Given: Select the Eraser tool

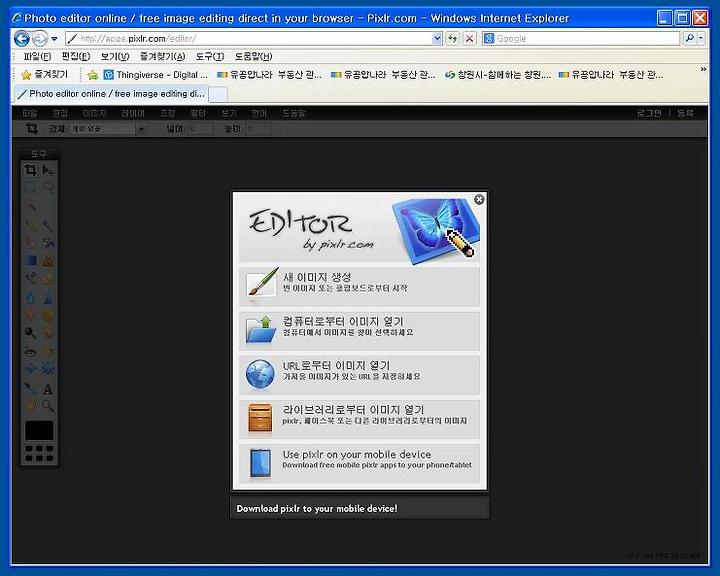Looking at the screenshot, I should (x=30, y=243).
